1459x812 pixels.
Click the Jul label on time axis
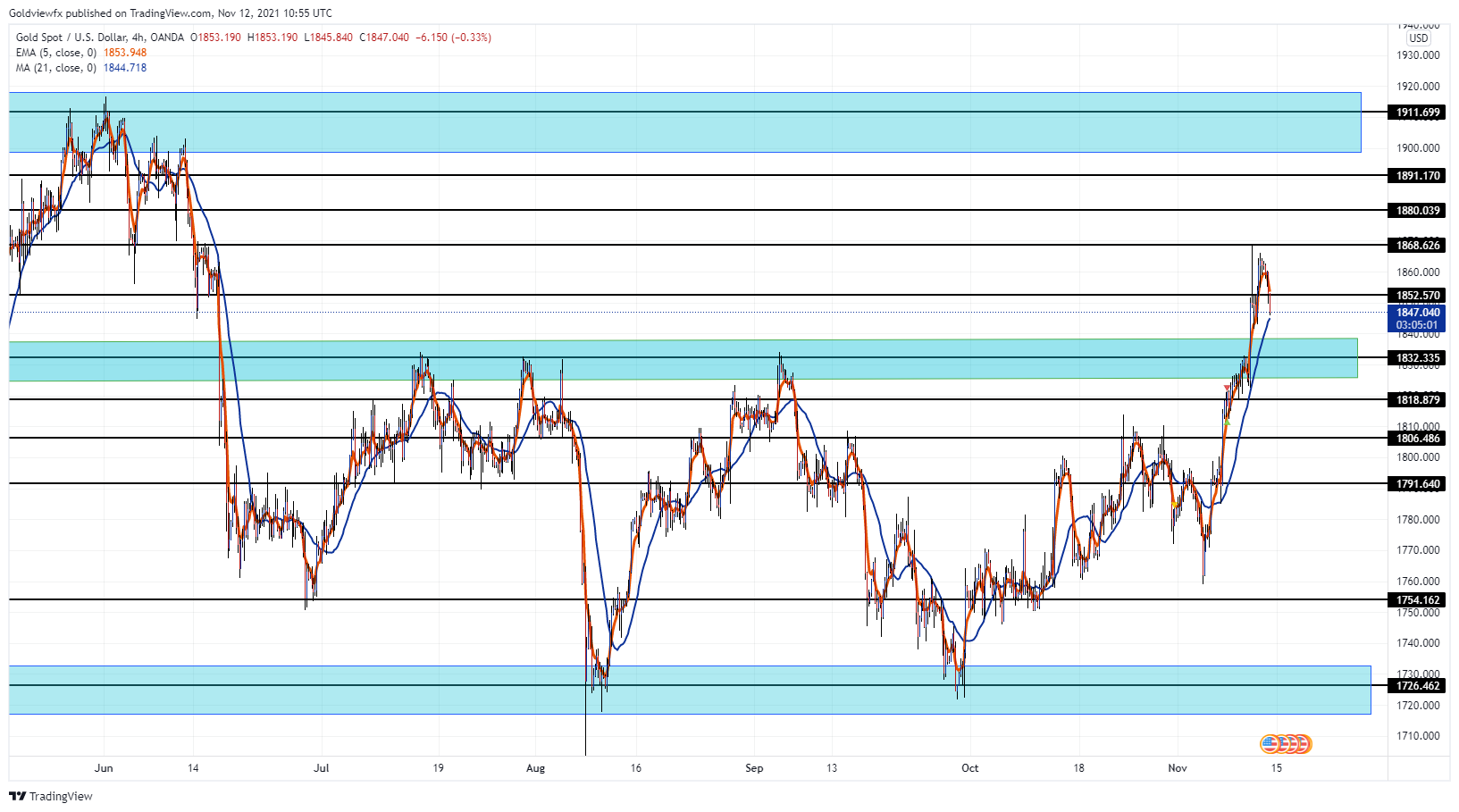point(322,768)
